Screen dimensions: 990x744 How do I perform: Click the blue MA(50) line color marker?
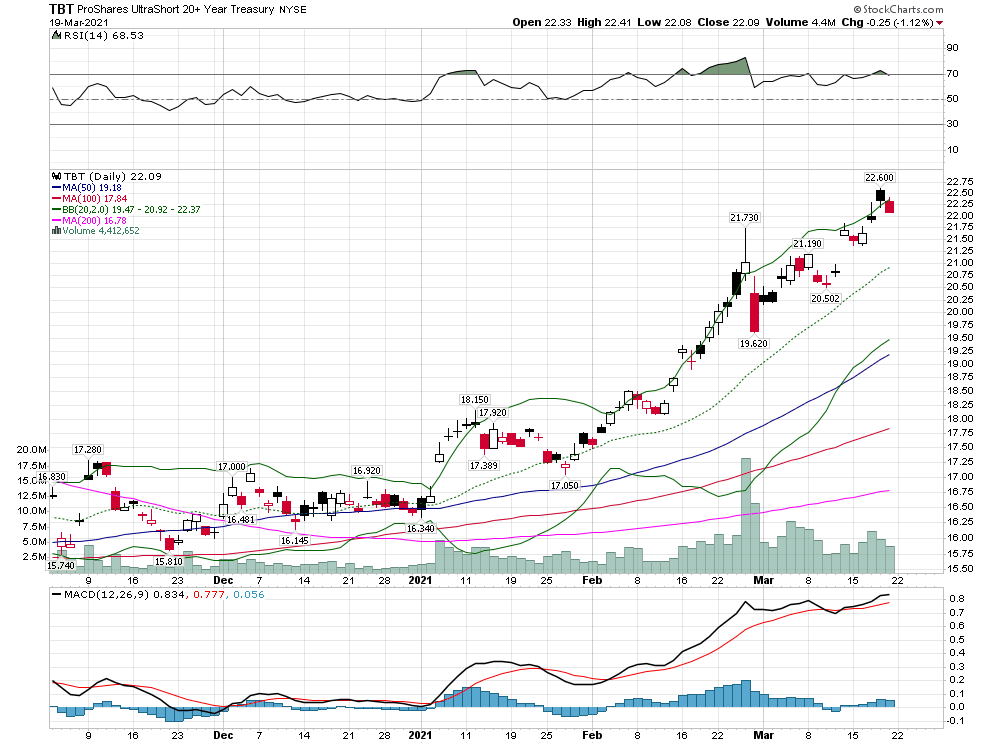tap(57, 188)
